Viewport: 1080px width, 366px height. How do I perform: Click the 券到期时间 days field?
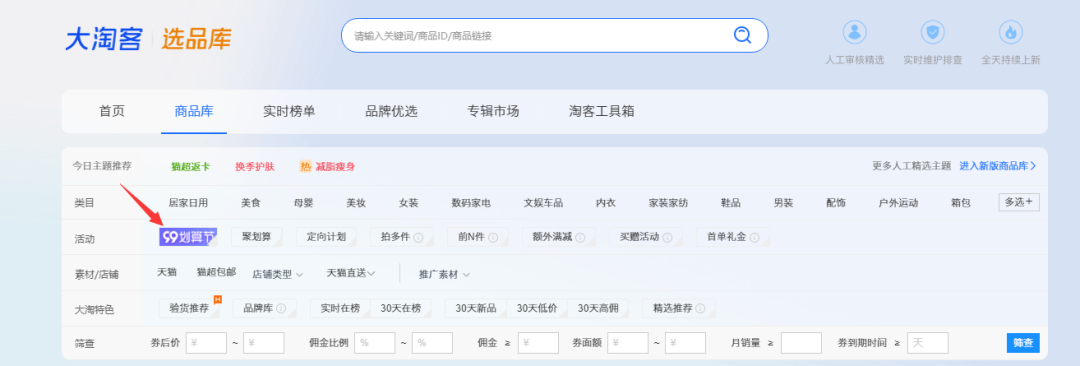pos(928,343)
